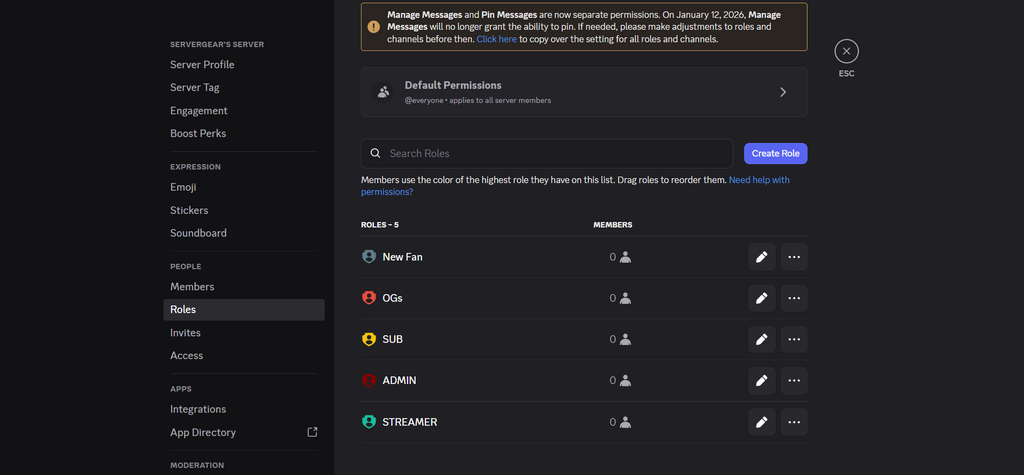Open 'Need help with permissions?' link
1024x475 pixels.
click(759, 180)
